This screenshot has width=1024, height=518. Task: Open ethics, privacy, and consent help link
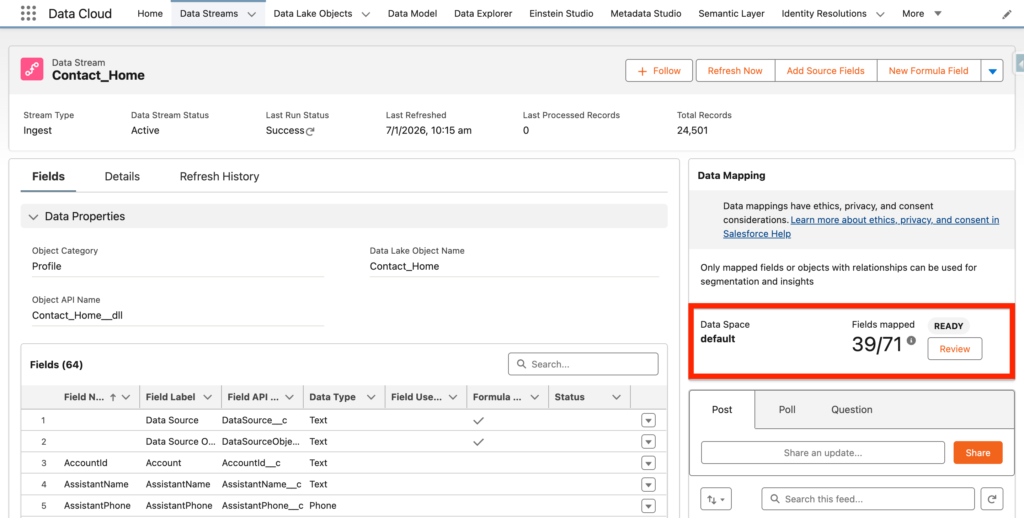tap(894, 220)
